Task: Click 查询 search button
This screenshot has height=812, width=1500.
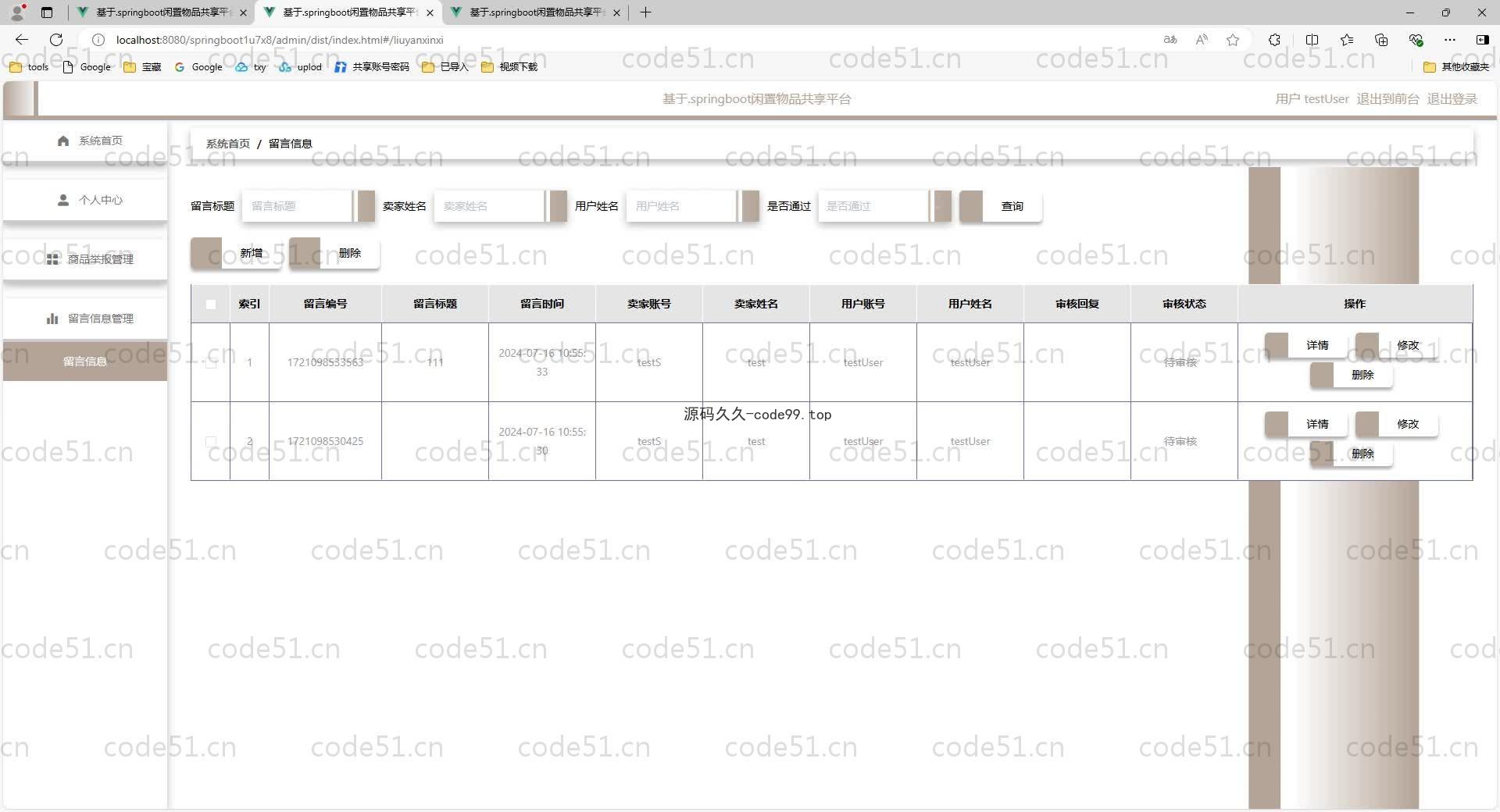Action: pos(1001,206)
